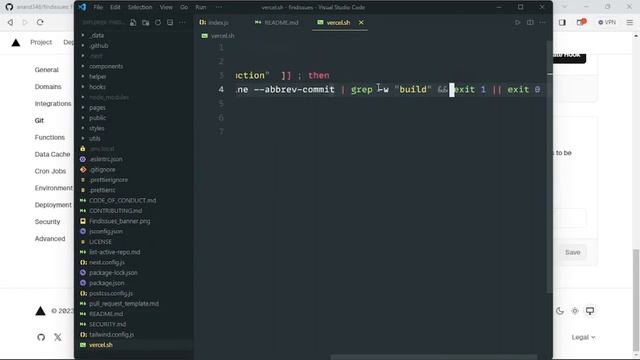Open .gitignore file in Explorer

pos(102,169)
